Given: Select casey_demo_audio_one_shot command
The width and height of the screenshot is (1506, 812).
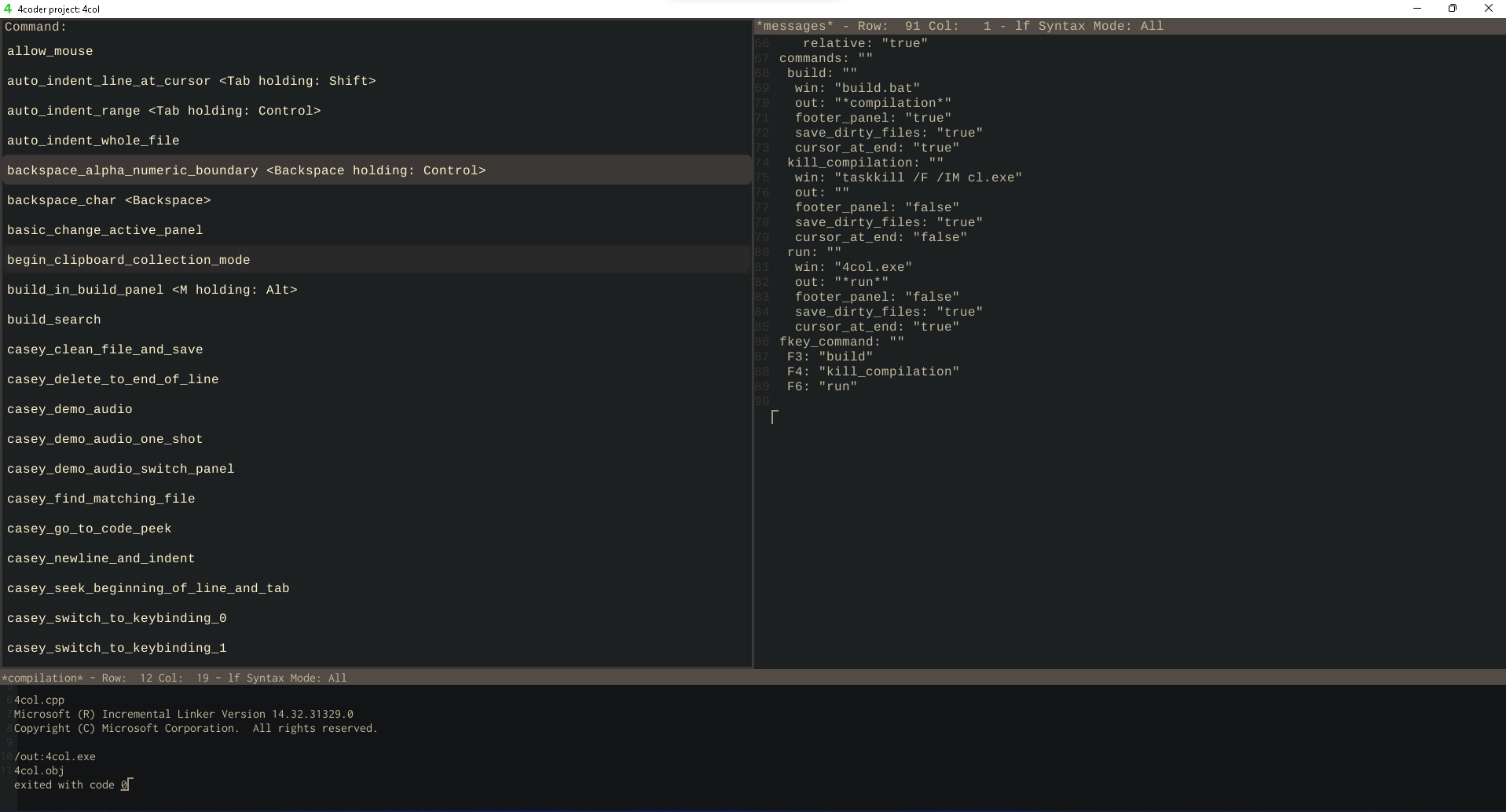Looking at the screenshot, I should click(376, 439).
